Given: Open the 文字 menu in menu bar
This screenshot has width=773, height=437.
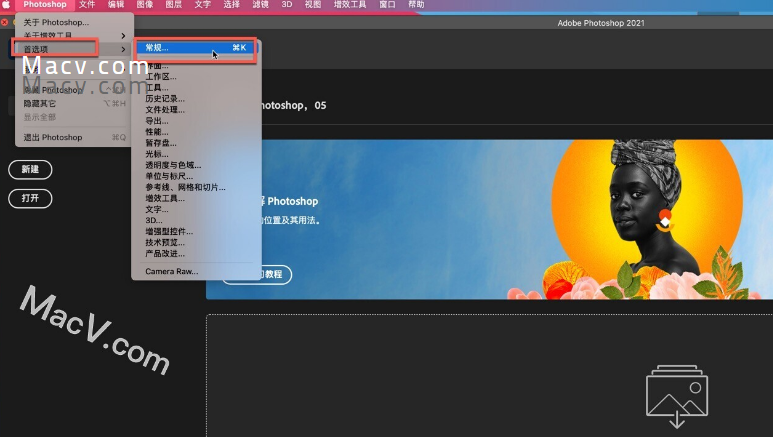Looking at the screenshot, I should pos(202,4).
